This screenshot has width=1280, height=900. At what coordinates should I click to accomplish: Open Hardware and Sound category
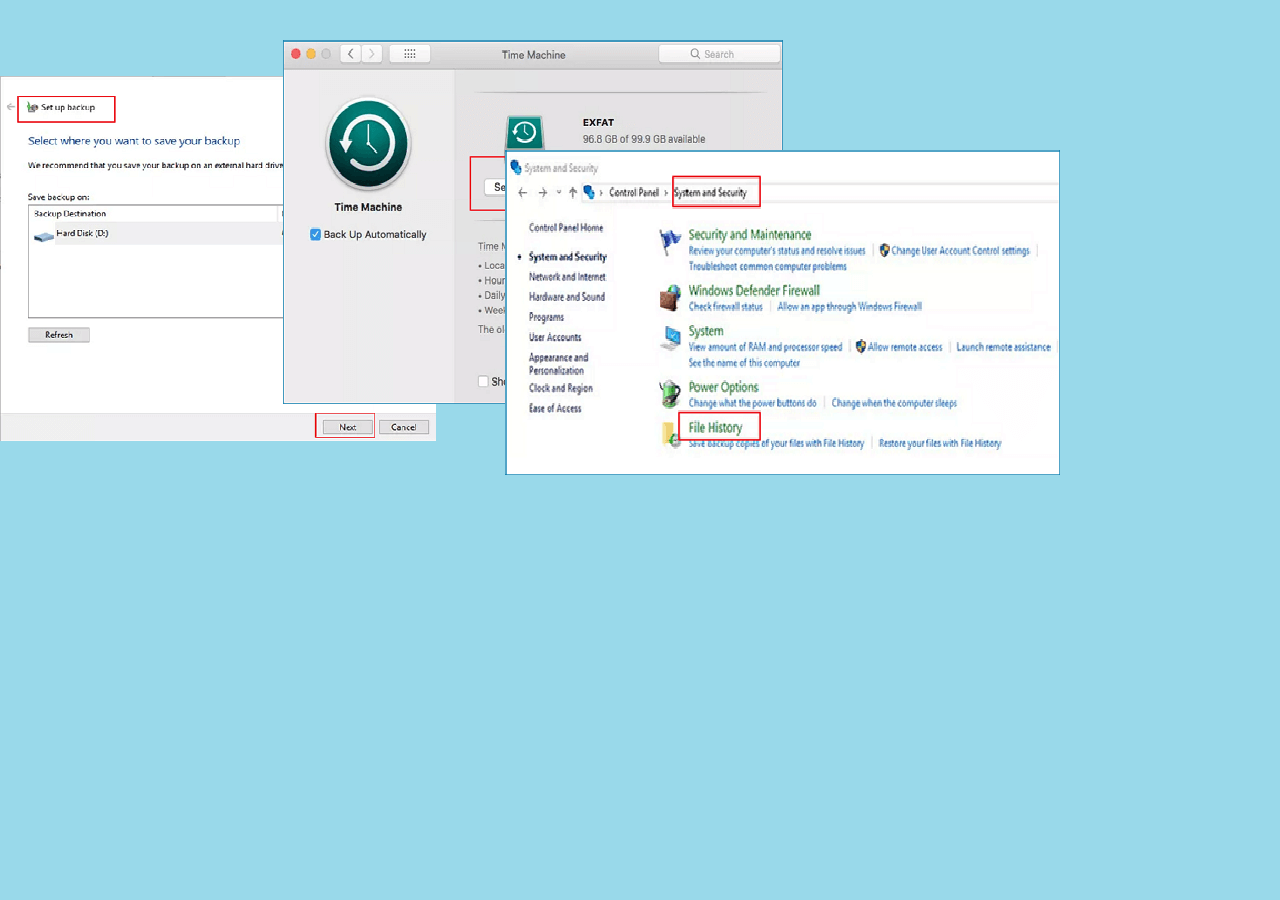[567, 297]
